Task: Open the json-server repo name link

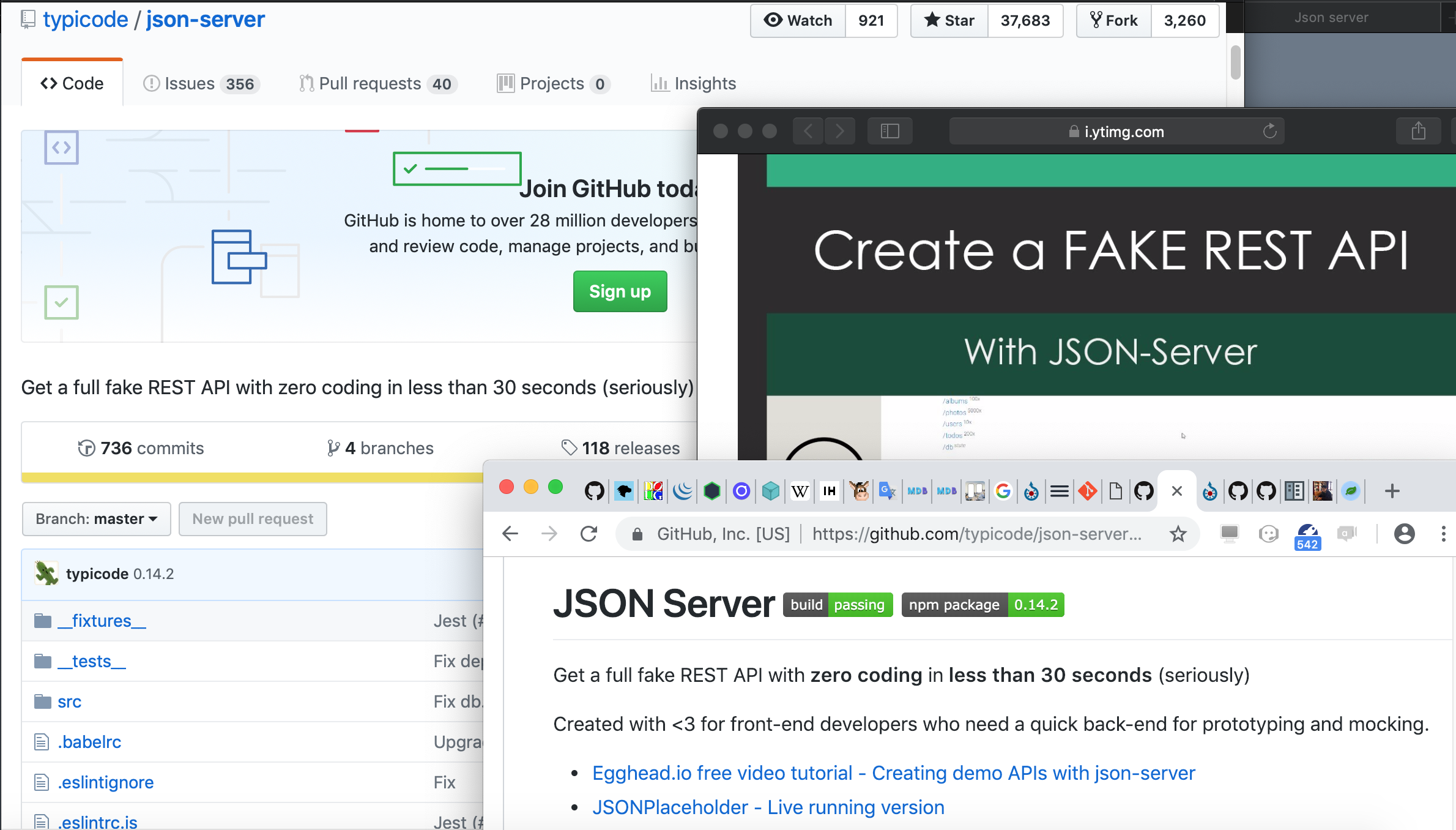Action: click(x=206, y=20)
